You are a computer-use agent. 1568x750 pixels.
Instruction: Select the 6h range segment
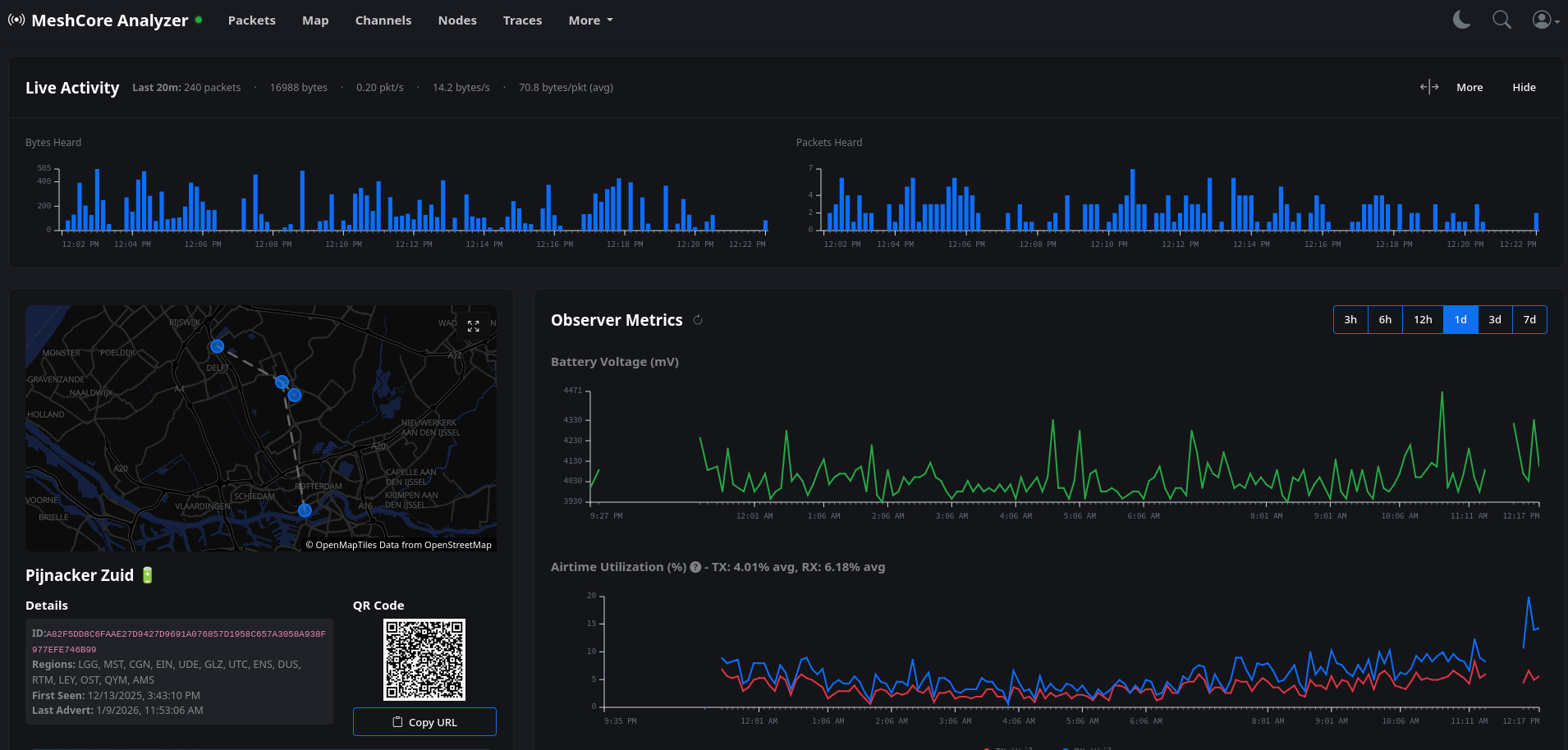point(1385,320)
